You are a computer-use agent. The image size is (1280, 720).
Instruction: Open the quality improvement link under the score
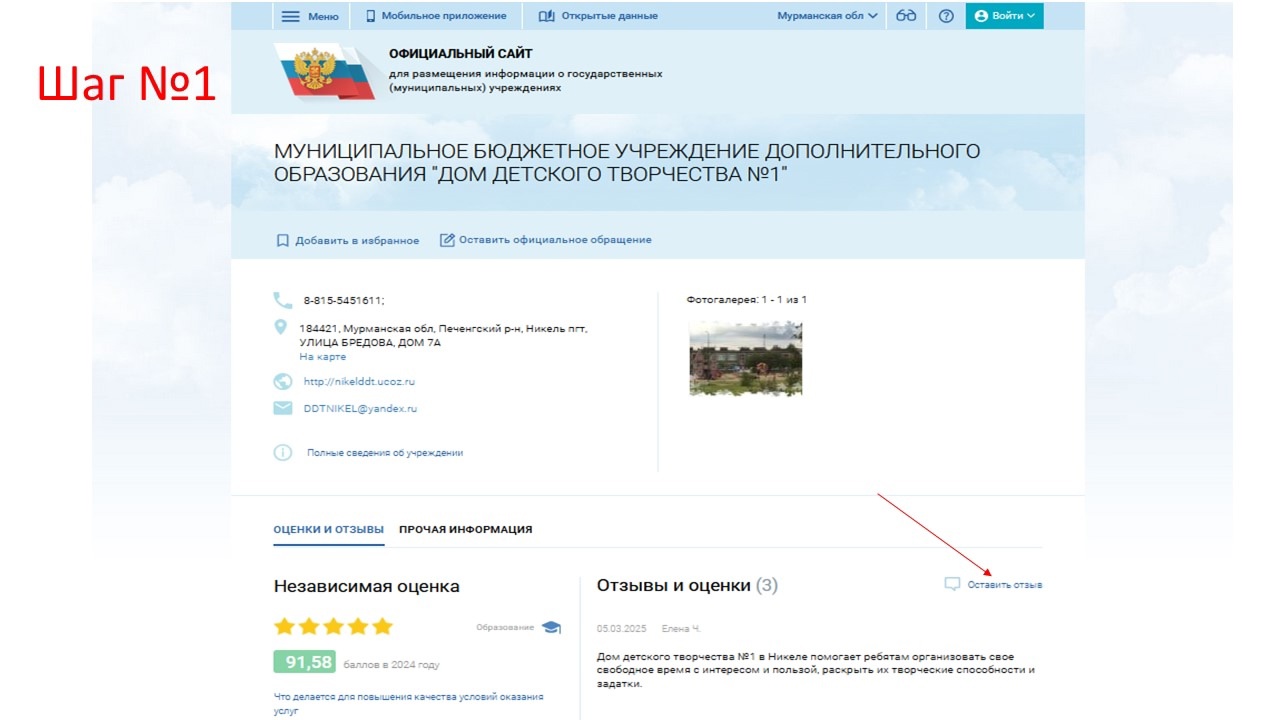(409, 704)
